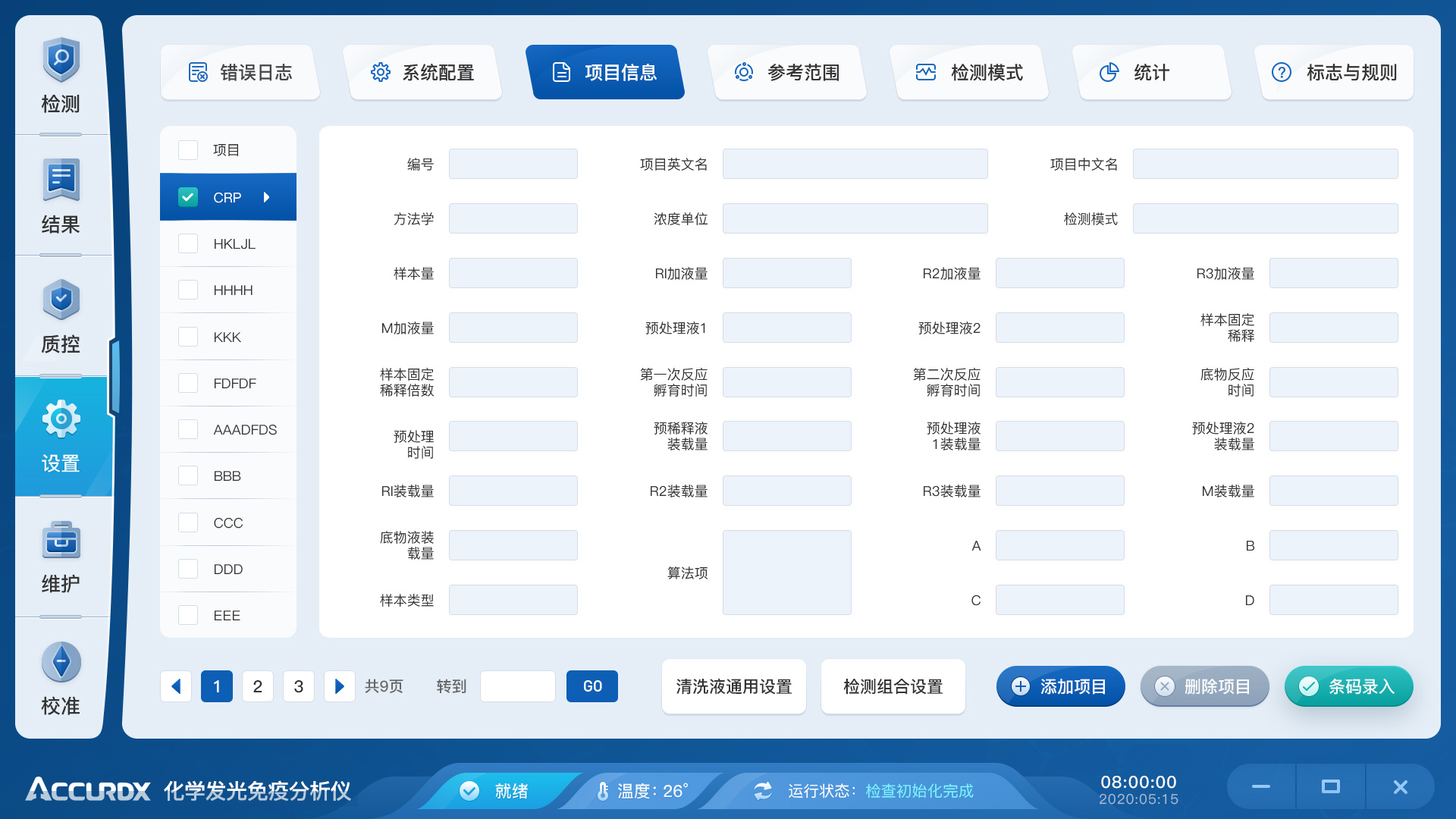
Task: Expand the CRP item via its arrow
Action: pyautogui.click(x=267, y=196)
